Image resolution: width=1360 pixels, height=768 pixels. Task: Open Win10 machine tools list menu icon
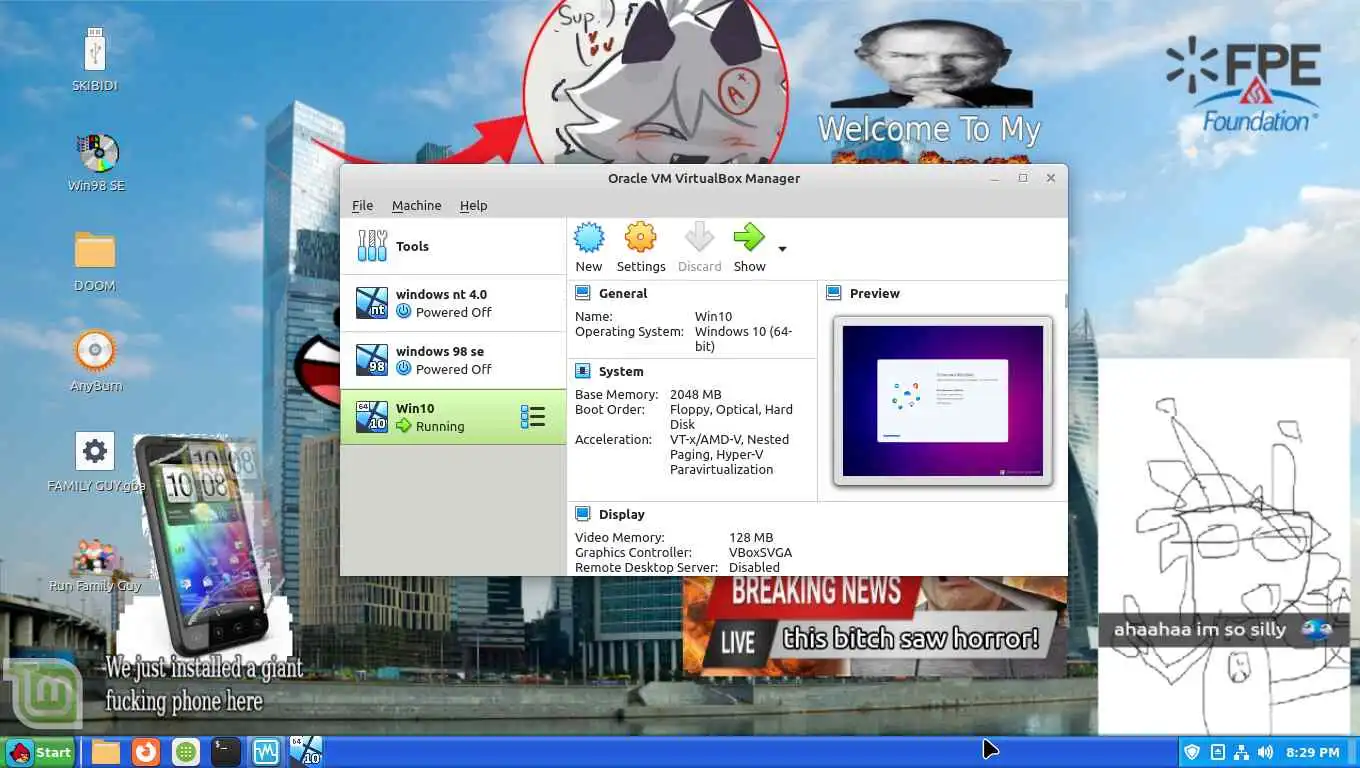pyautogui.click(x=533, y=417)
